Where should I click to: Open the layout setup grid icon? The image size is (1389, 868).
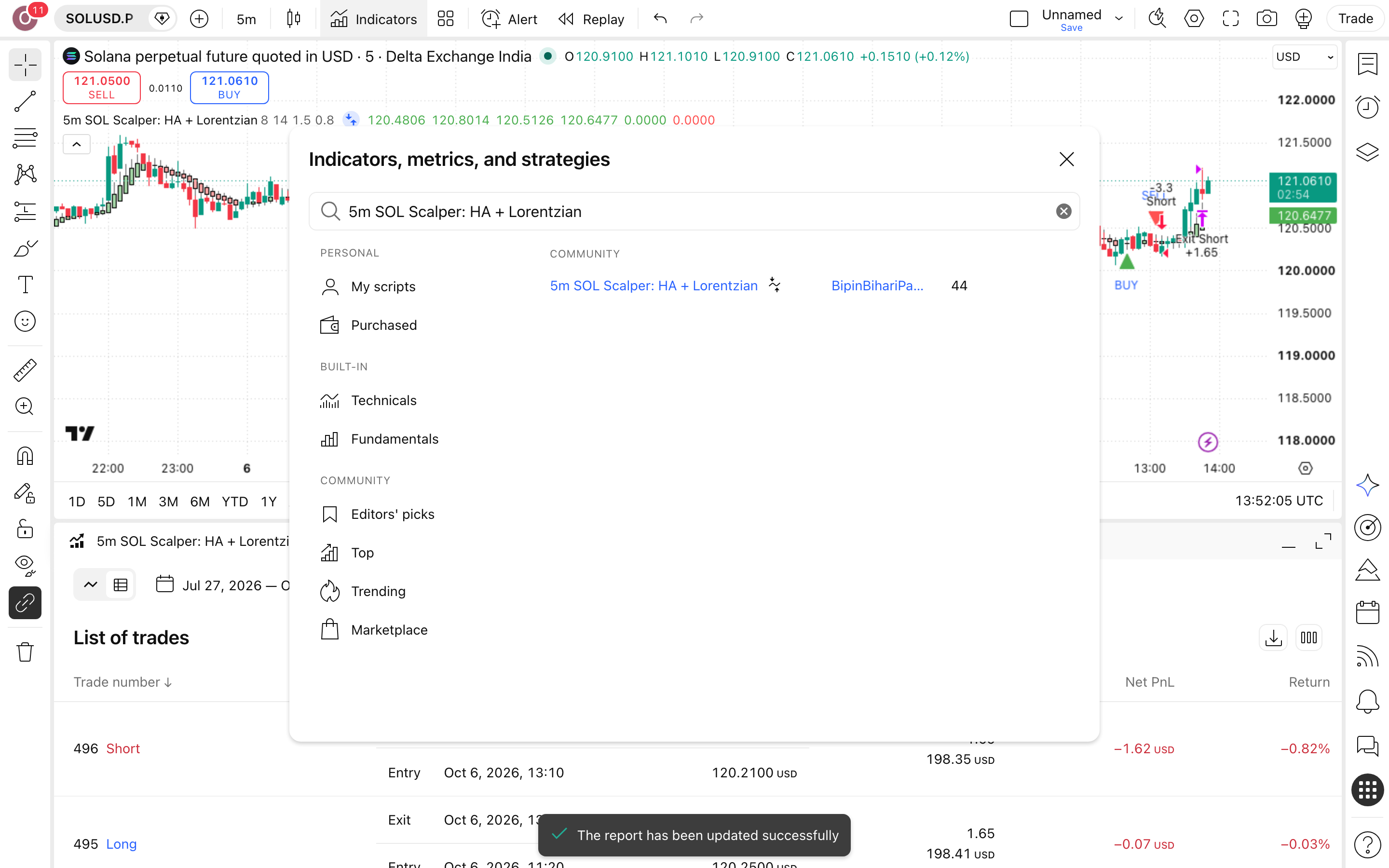[x=446, y=19]
